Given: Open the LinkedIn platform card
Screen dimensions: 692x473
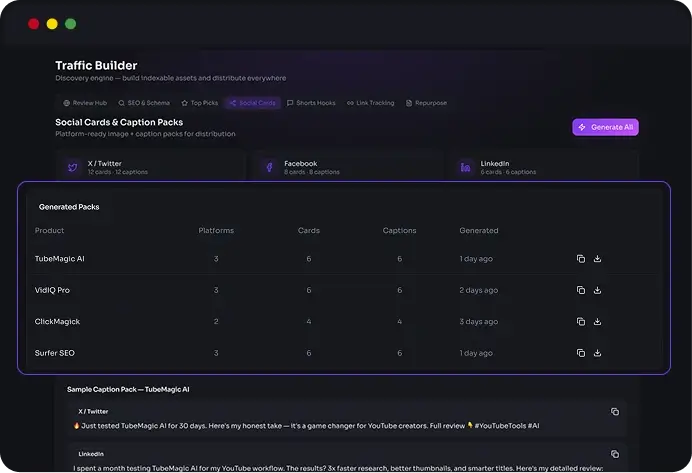Looking at the screenshot, I should pyautogui.click(x=544, y=166).
